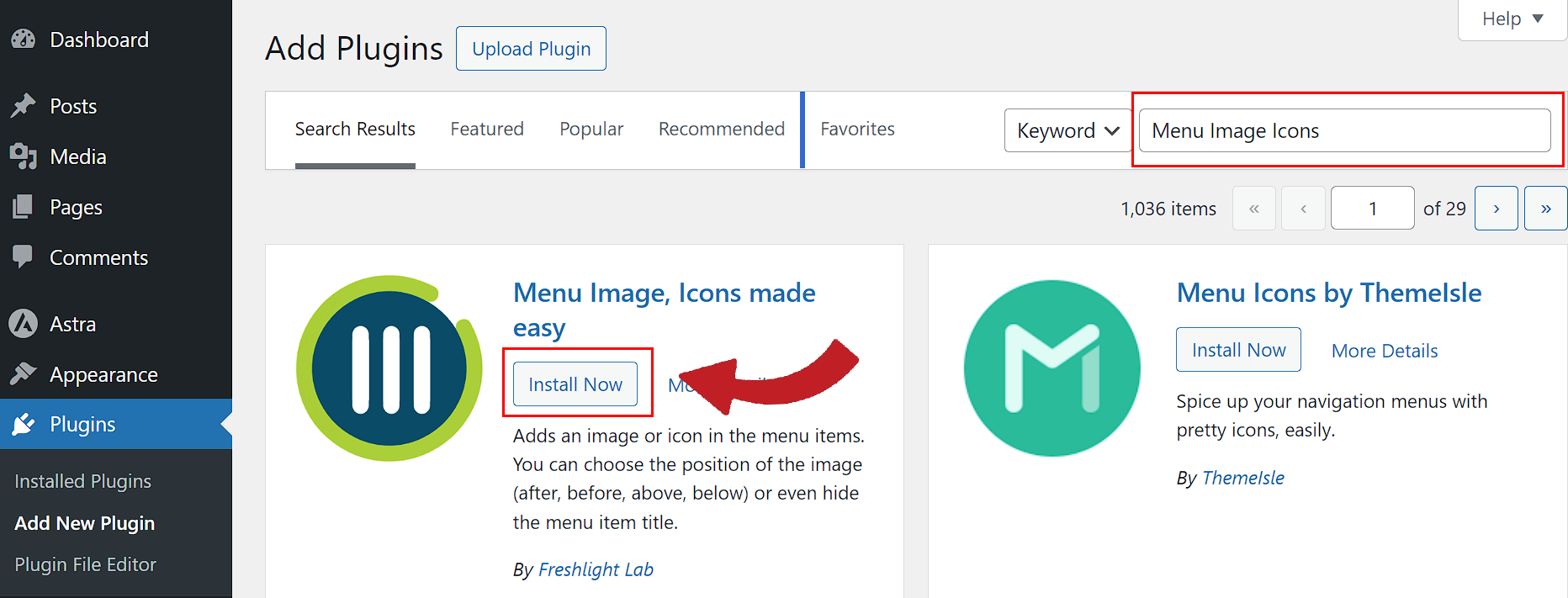Click the Dashboard gauge icon
The image size is (1568, 598).
coord(24,40)
